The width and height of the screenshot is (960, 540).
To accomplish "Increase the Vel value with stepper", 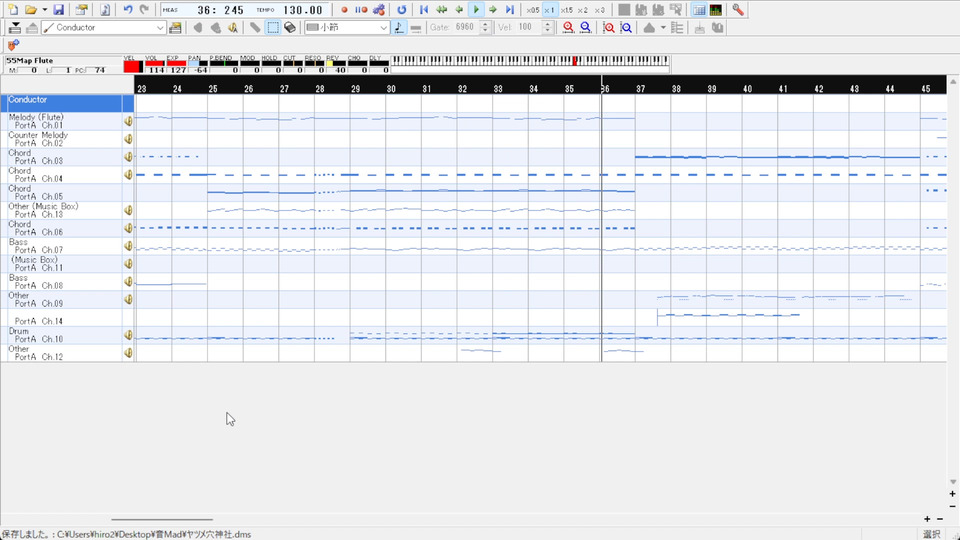I will point(548,24).
